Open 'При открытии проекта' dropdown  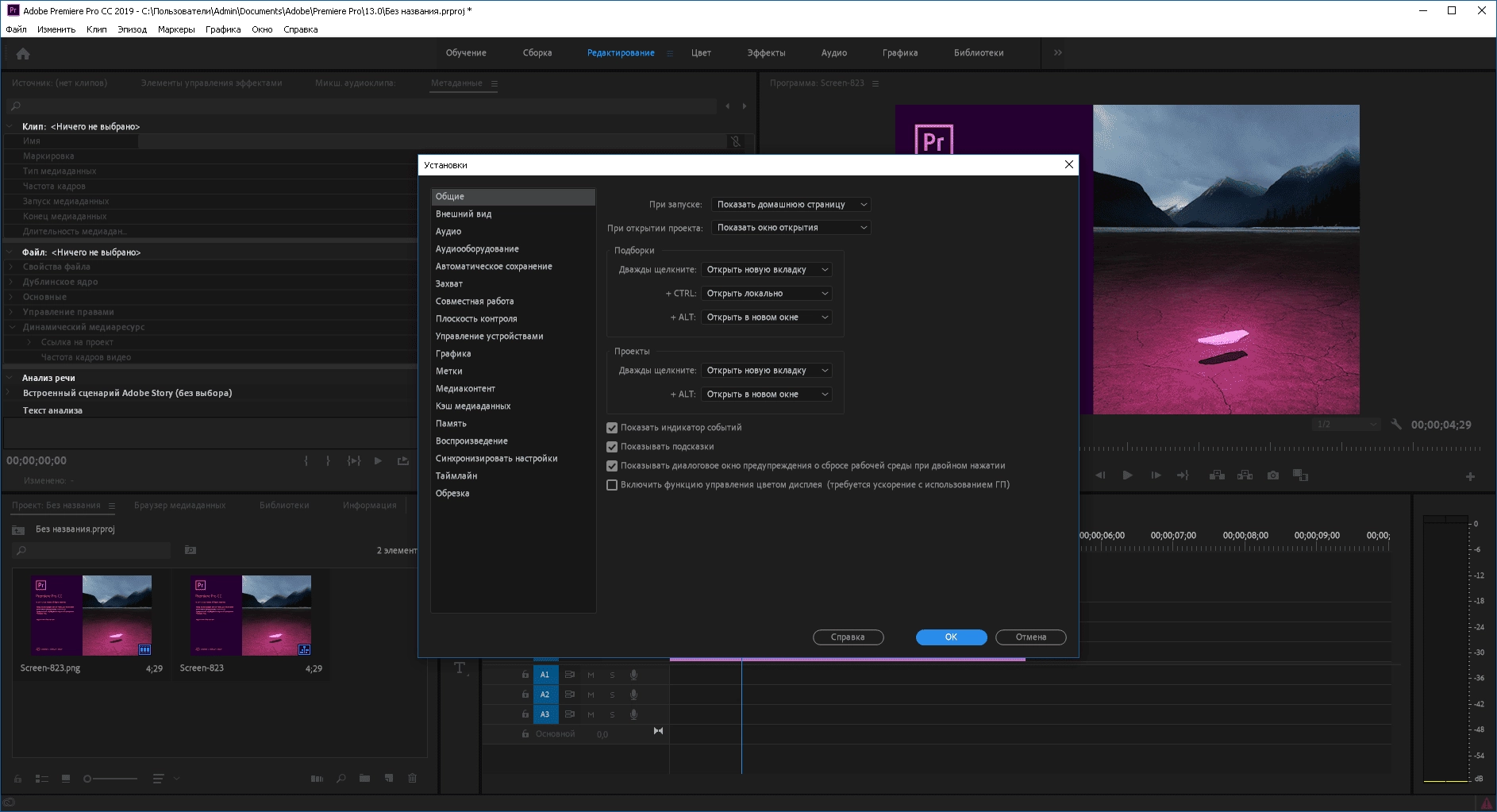791,228
